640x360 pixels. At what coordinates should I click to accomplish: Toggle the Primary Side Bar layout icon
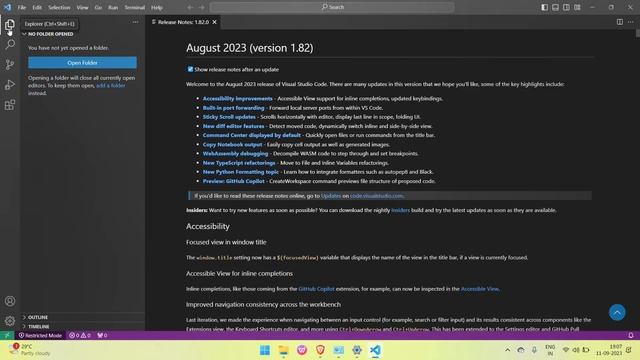544,7
